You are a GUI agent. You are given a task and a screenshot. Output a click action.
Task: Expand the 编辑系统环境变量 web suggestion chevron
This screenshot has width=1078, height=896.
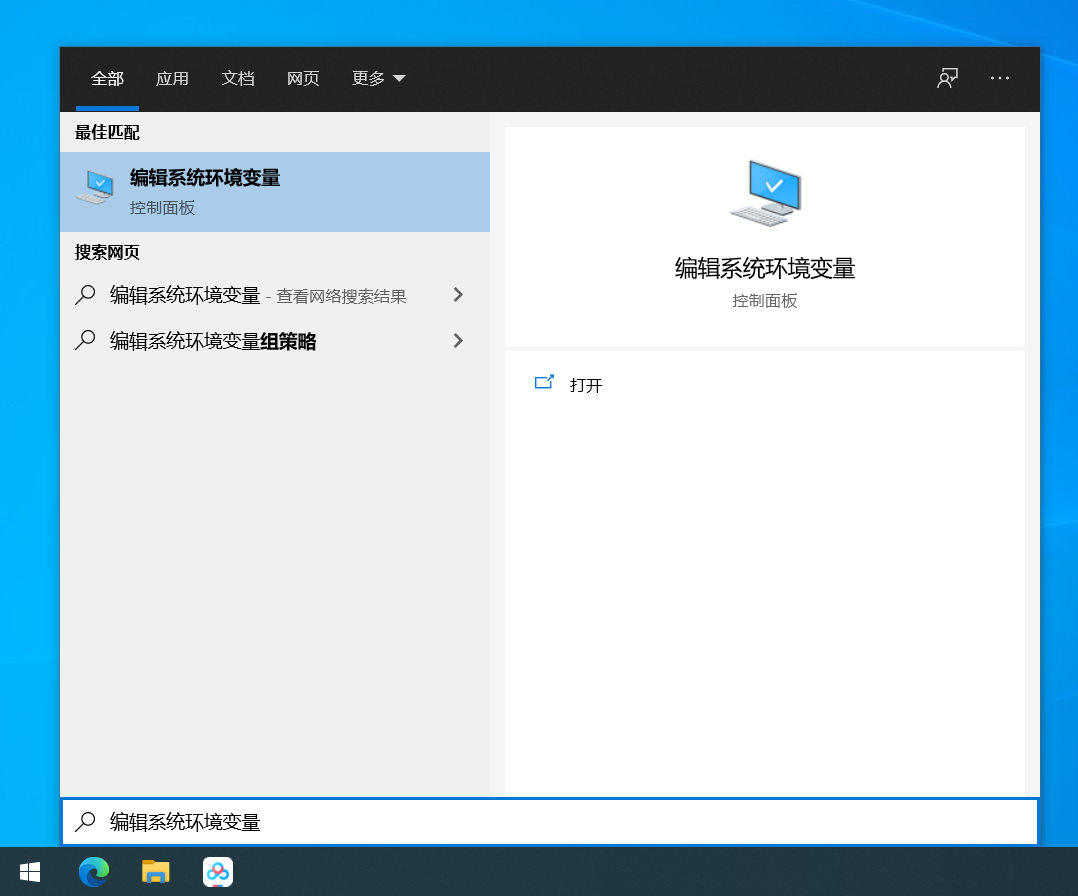(x=458, y=295)
